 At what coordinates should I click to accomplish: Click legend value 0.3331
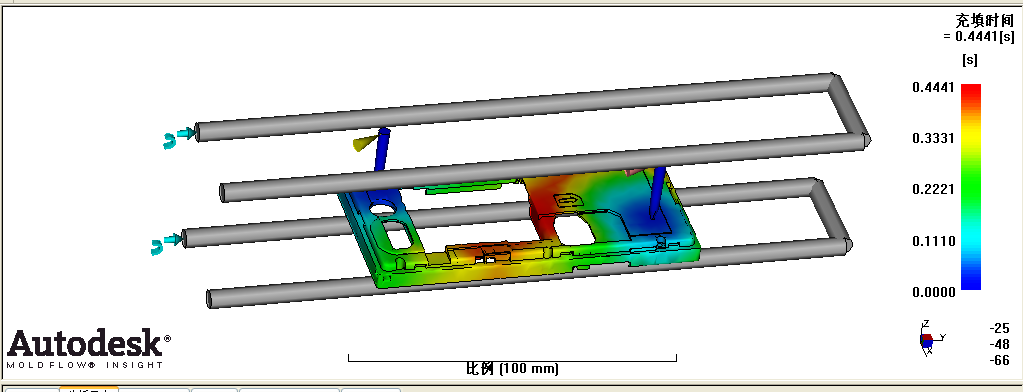coord(934,138)
